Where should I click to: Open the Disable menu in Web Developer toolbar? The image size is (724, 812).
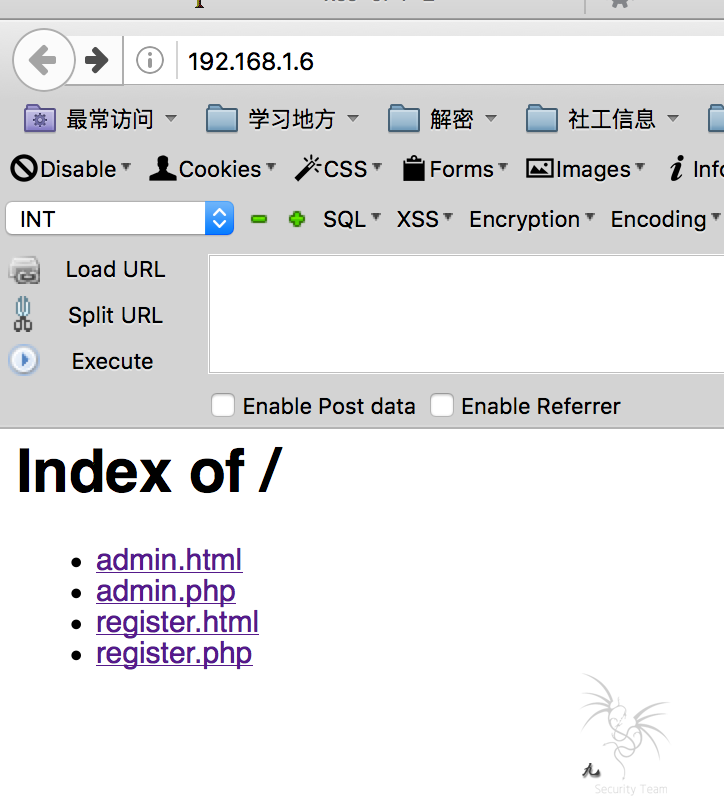pyautogui.click(x=71, y=169)
